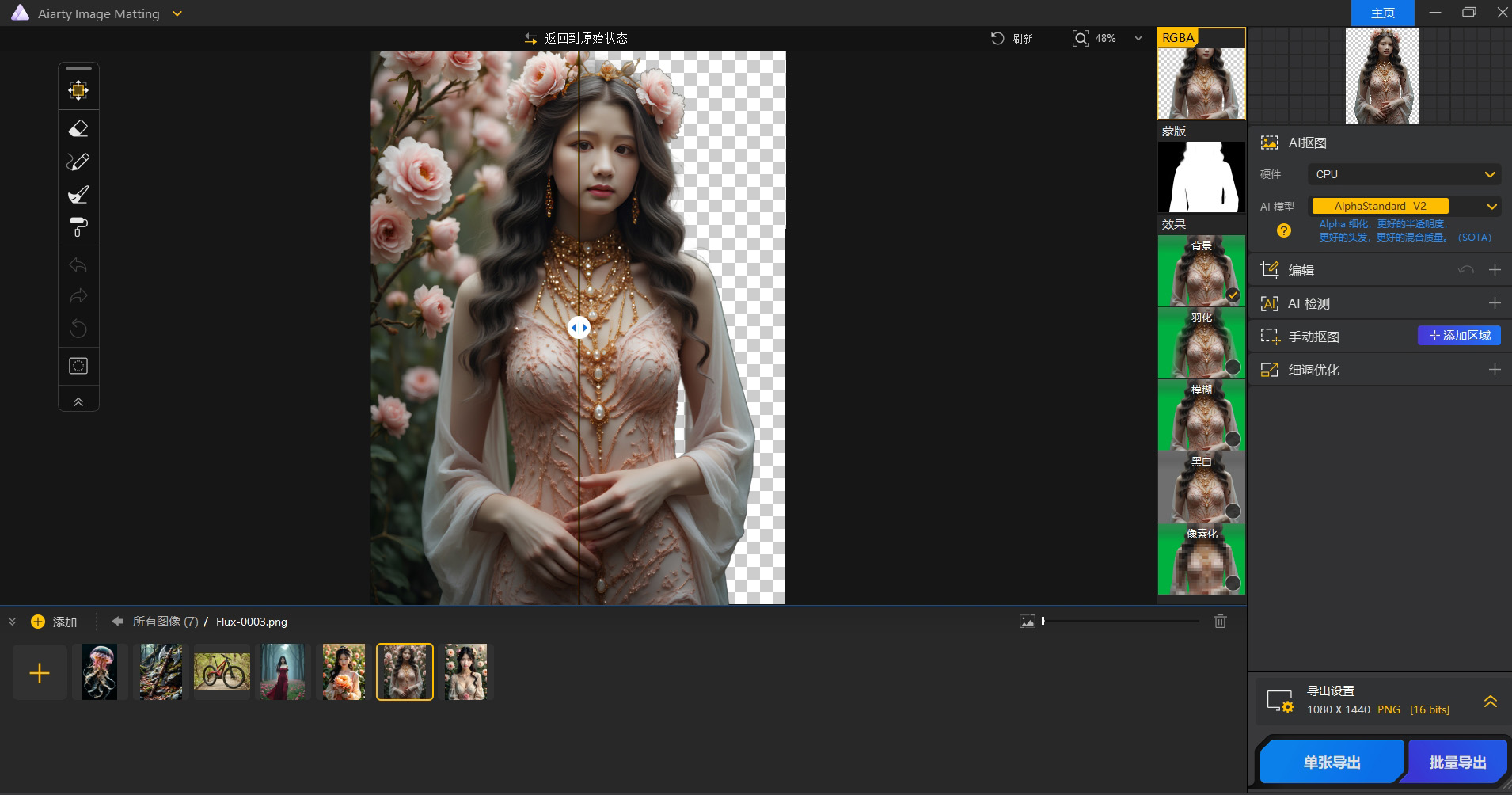1512x795 pixels.
Task: Click the 单张导出 single export button
Action: coord(1332,762)
